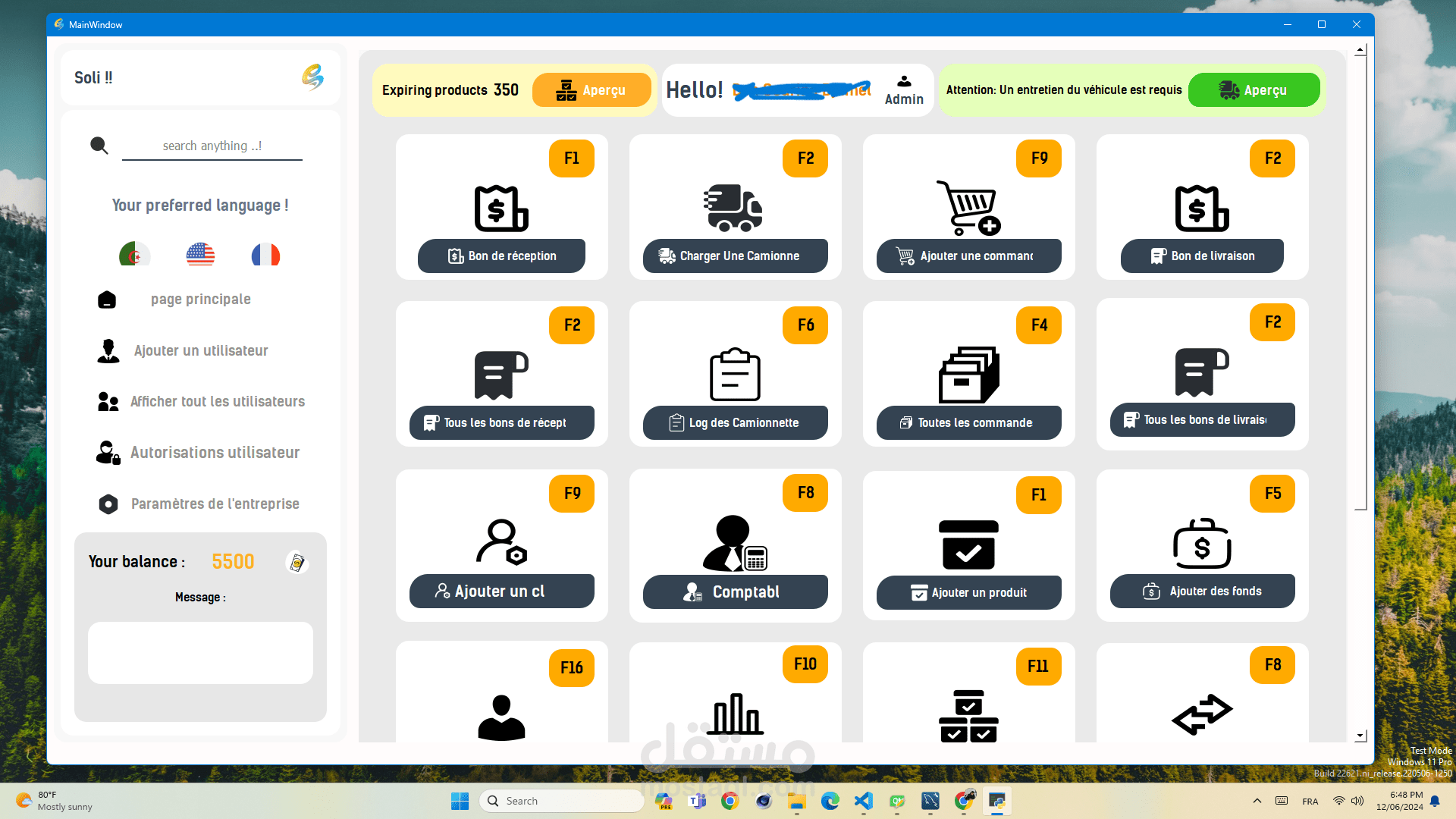Viewport: 1456px width, 819px height.
Task: Click the shopping cart add-order icon
Action: (968, 208)
